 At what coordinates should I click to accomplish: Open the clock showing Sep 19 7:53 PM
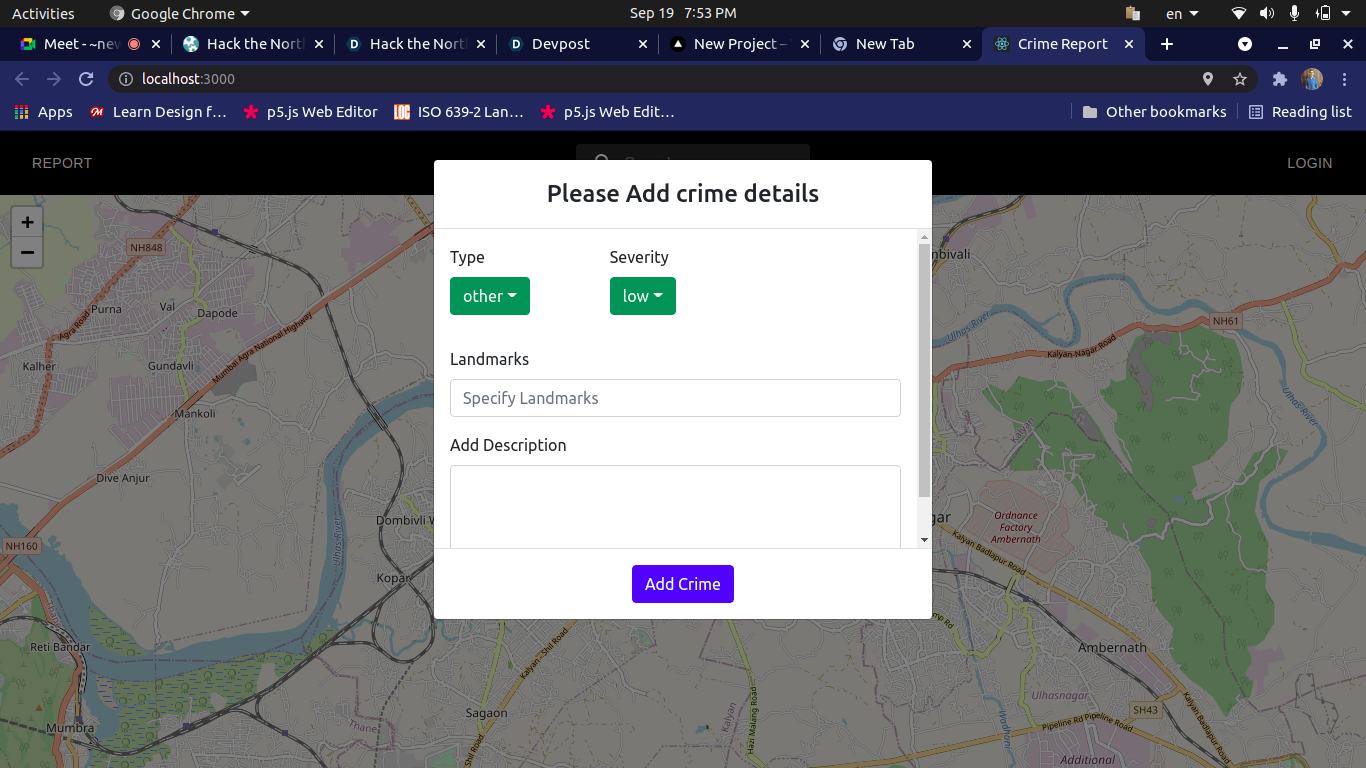click(683, 13)
